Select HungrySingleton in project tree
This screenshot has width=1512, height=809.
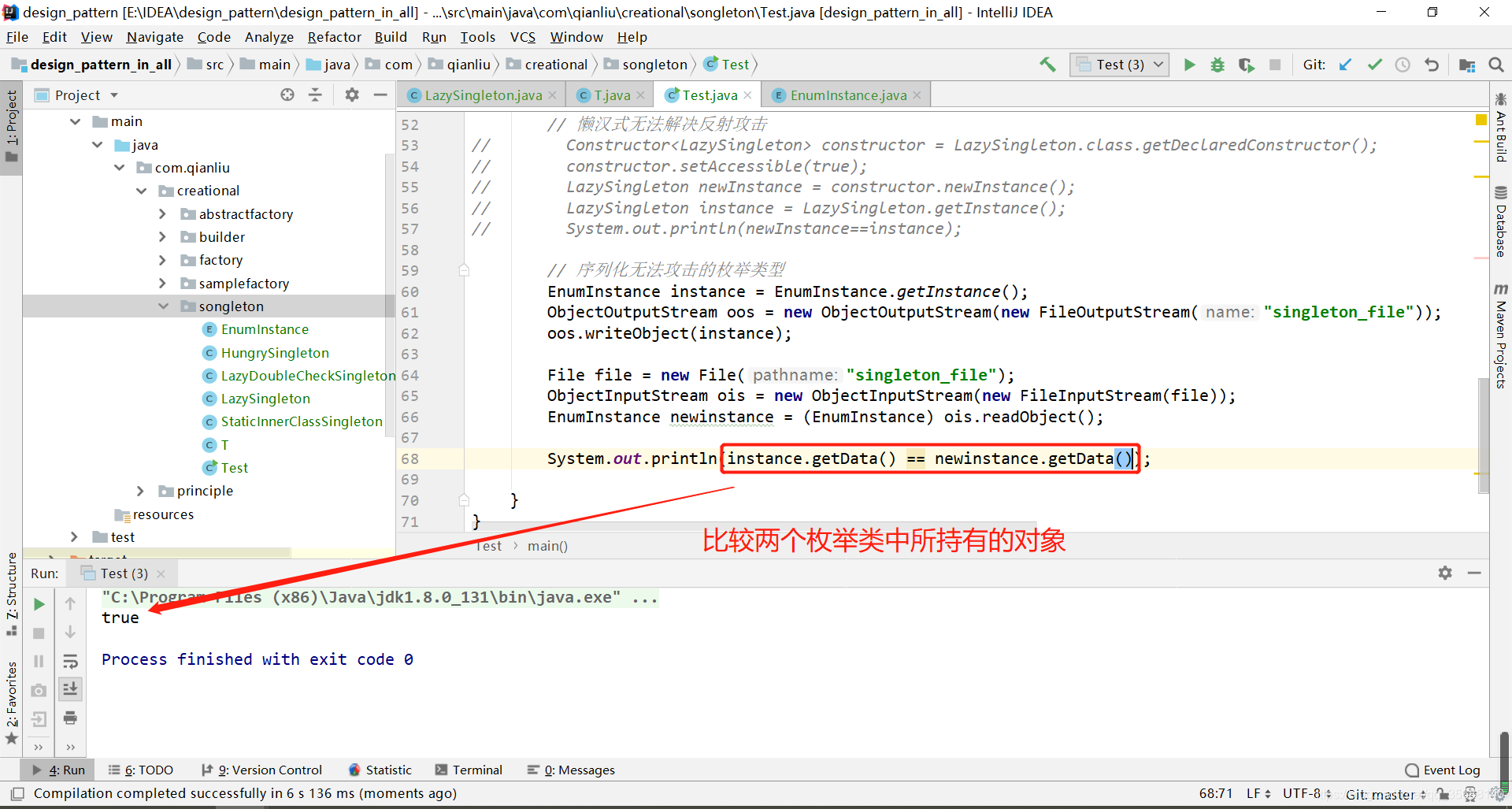tap(275, 353)
